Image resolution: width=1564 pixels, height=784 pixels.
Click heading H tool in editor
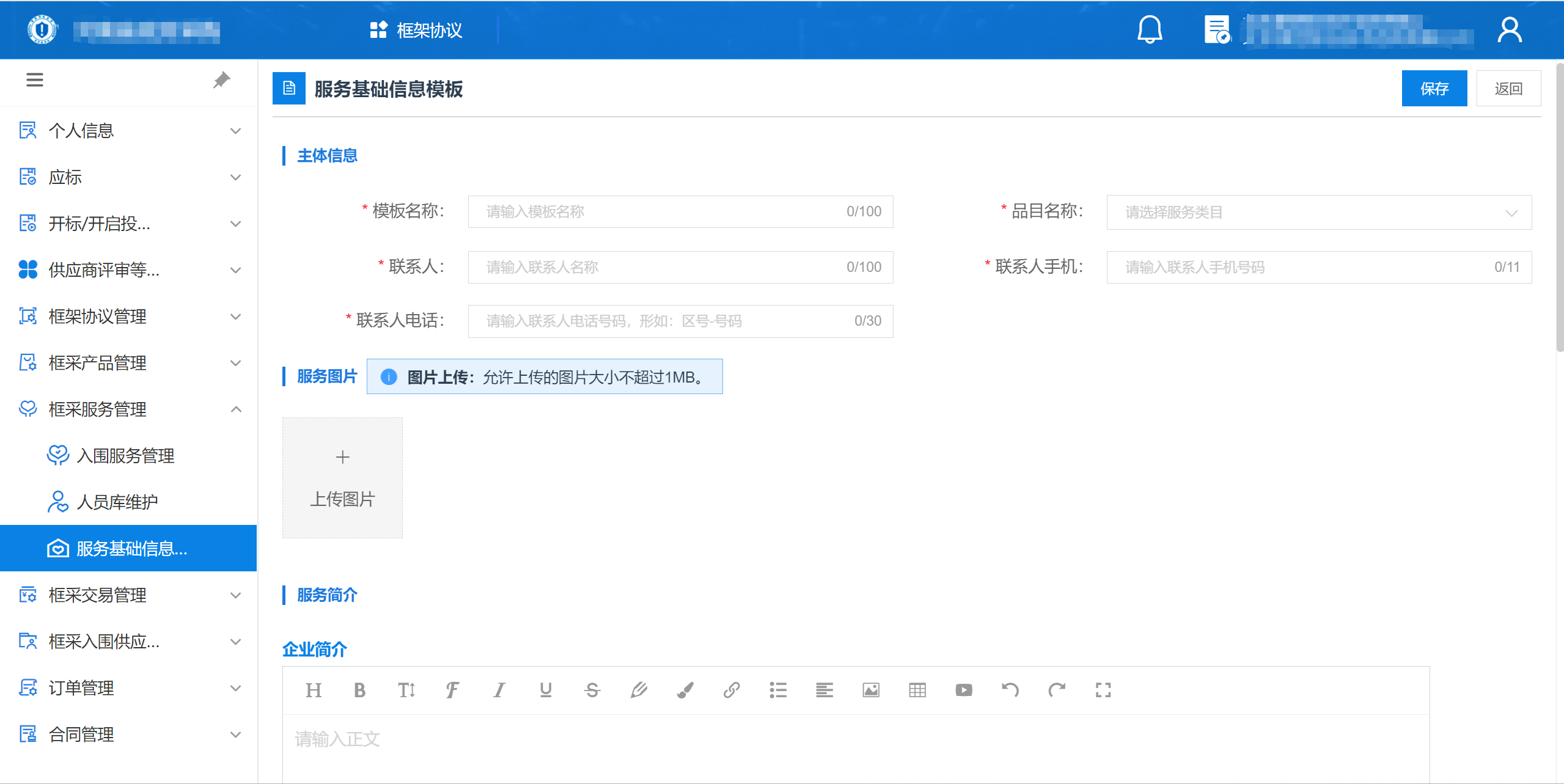click(x=314, y=690)
